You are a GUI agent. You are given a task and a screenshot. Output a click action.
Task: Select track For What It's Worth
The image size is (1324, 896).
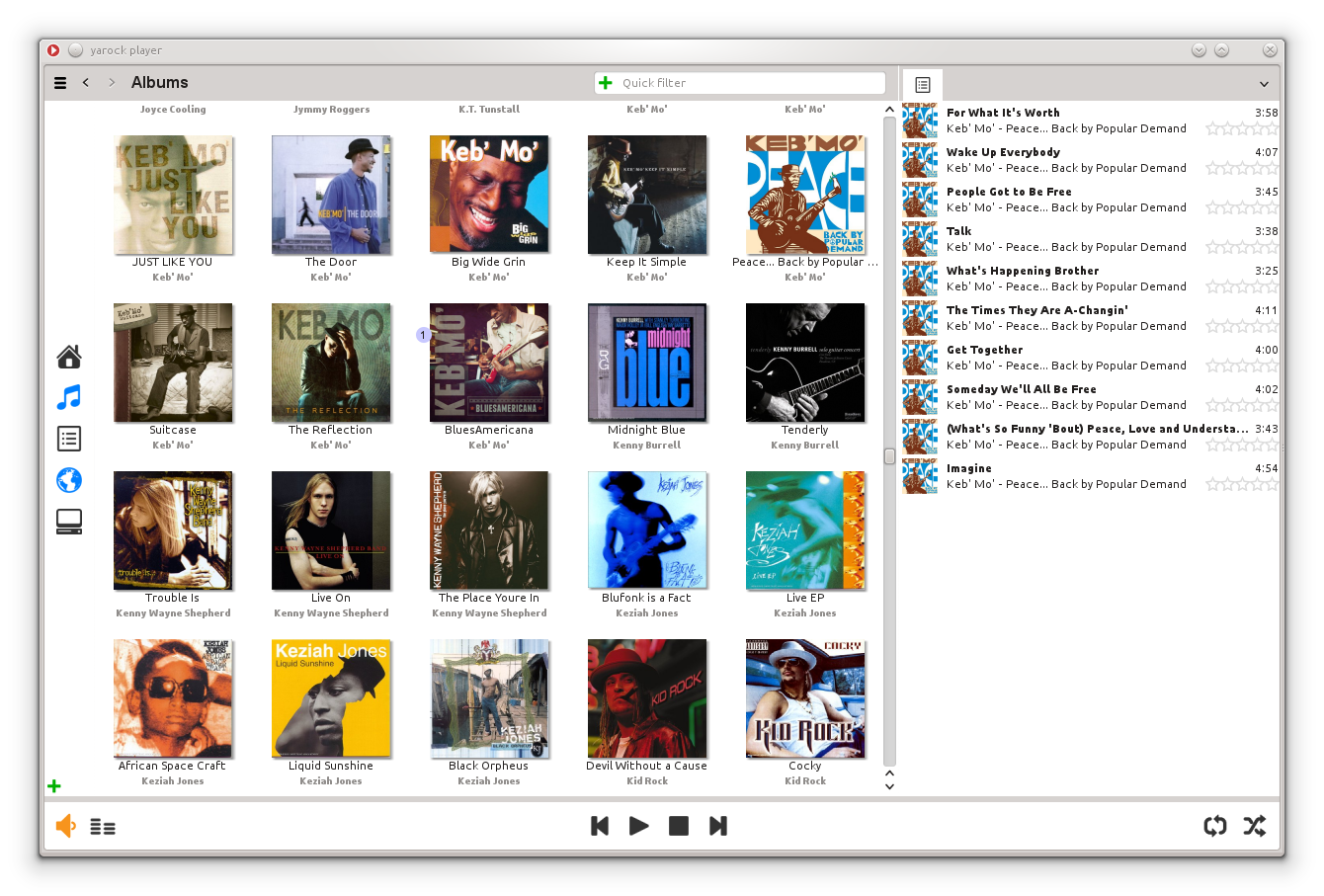click(x=1090, y=121)
